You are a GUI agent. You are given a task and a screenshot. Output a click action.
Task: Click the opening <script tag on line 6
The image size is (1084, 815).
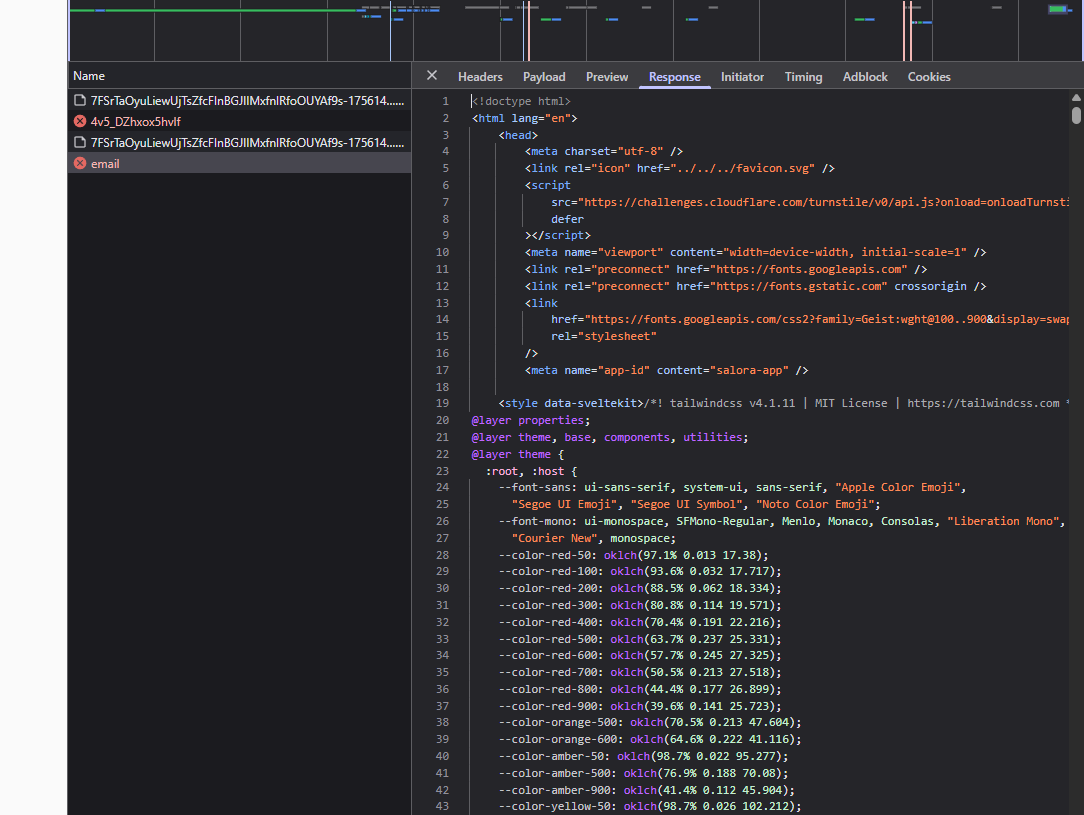tap(548, 185)
